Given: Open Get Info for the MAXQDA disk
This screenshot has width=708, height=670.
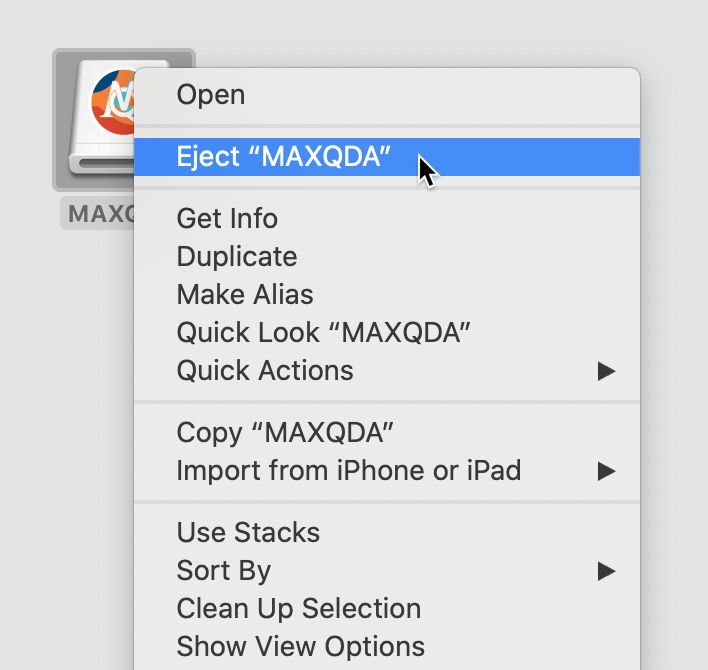Looking at the screenshot, I should pyautogui.click(x=387, y=219).
